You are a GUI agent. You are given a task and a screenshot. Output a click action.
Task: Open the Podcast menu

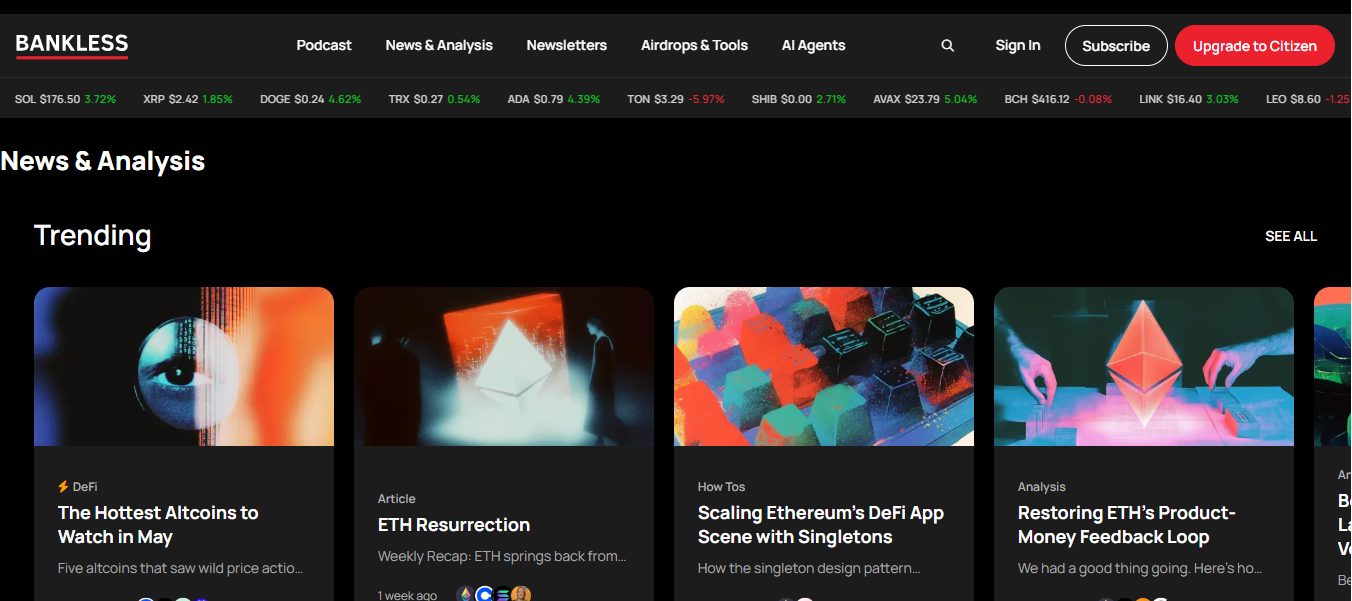point(324,45)
